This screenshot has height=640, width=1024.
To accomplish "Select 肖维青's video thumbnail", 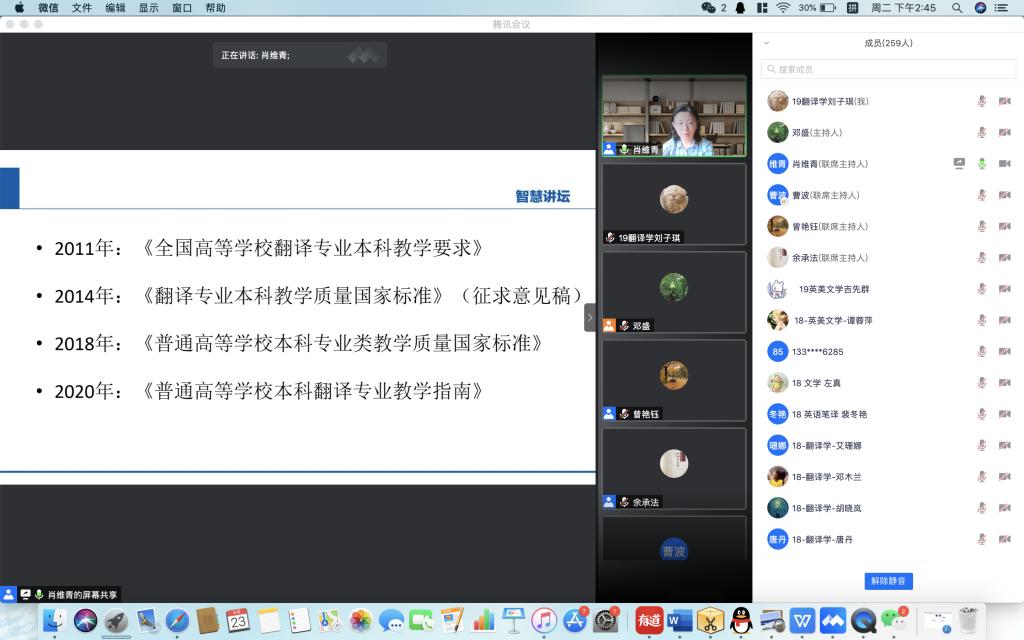I will [673, 116].
